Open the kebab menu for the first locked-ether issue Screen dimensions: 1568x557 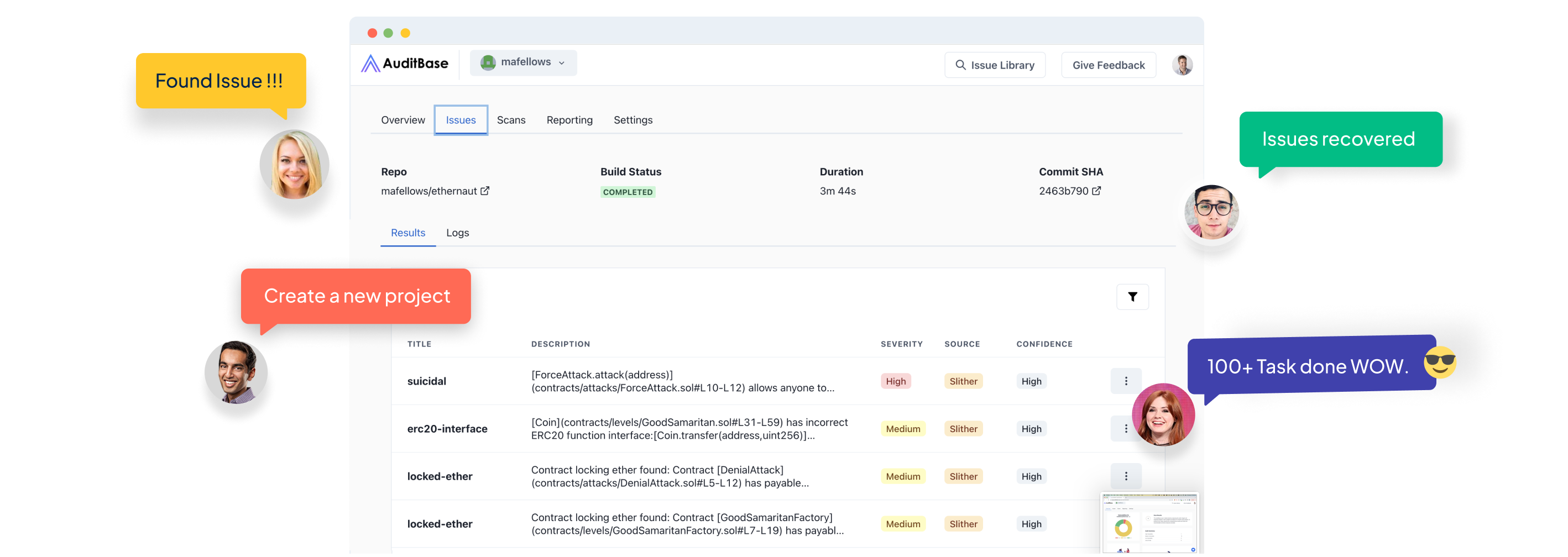[x=1127, y=476]
